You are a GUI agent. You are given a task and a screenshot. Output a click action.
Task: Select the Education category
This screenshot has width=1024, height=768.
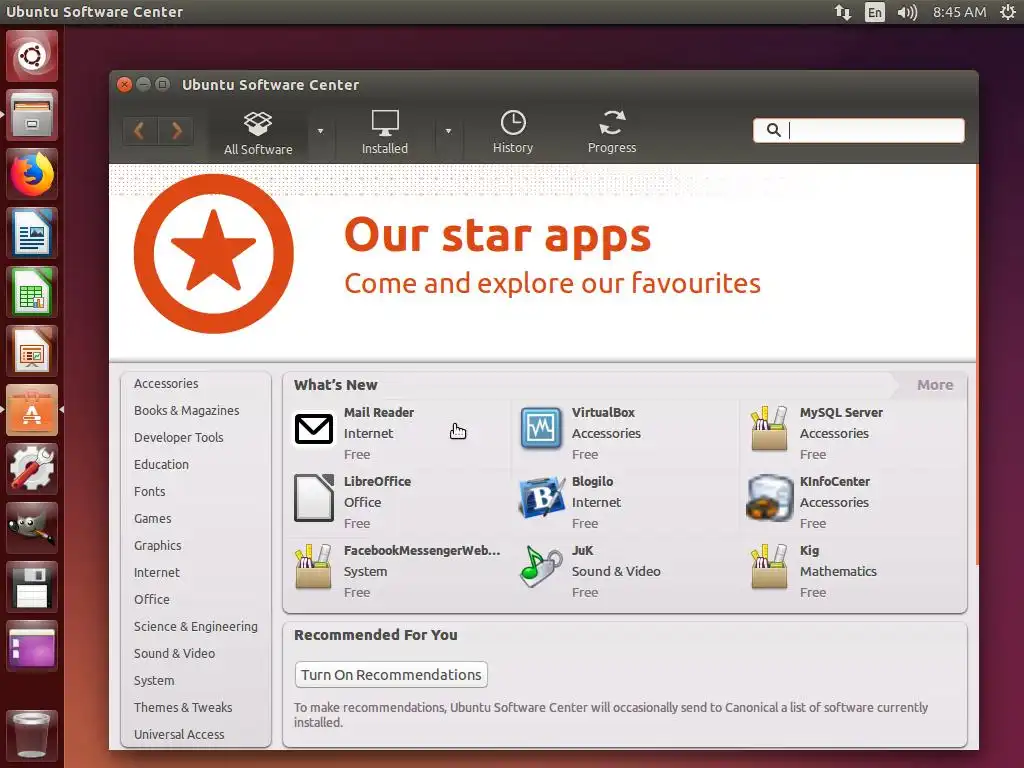click(161, 464)
